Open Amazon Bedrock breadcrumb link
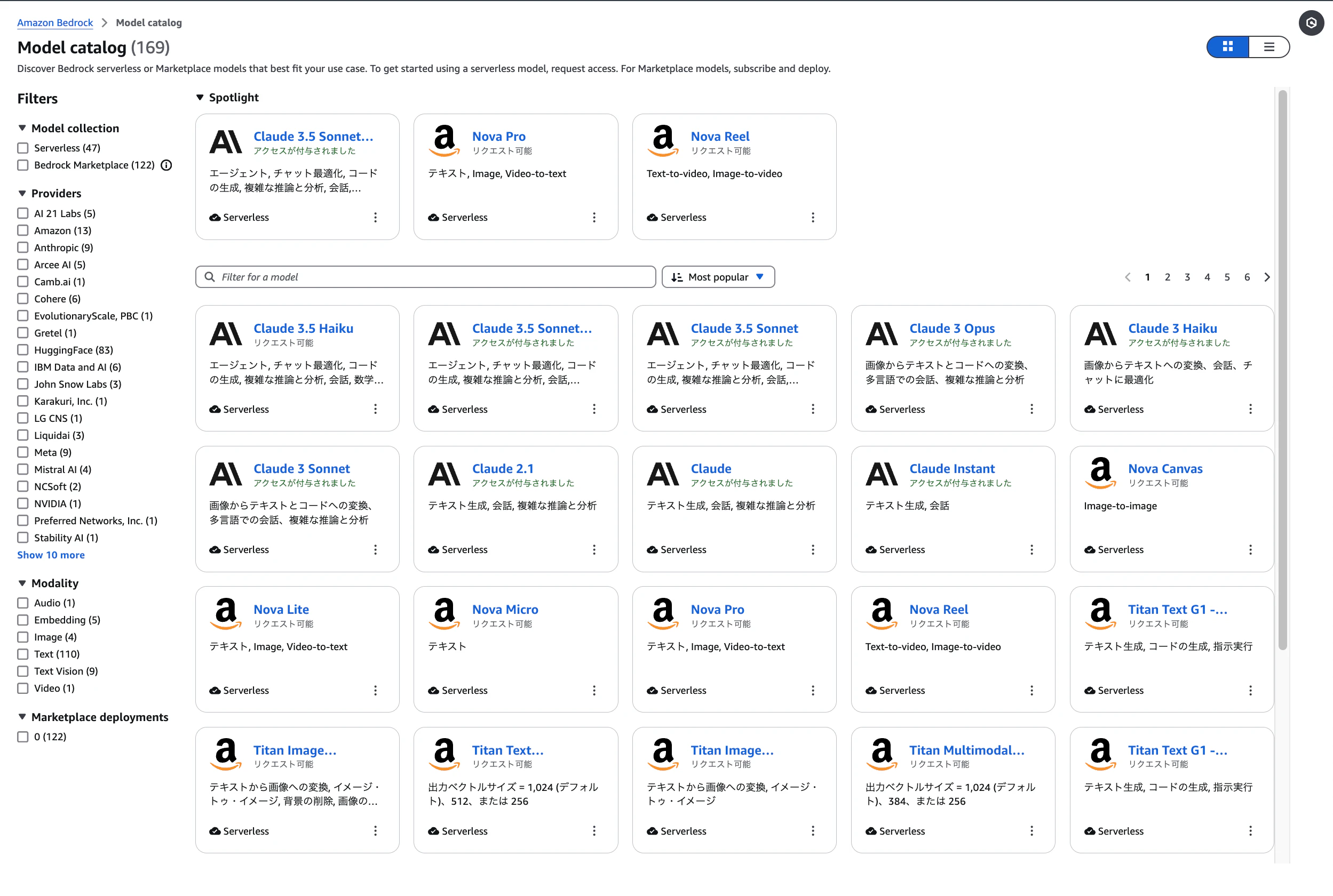The width and height of the screenshot is (1333, 896). [55, 23]
